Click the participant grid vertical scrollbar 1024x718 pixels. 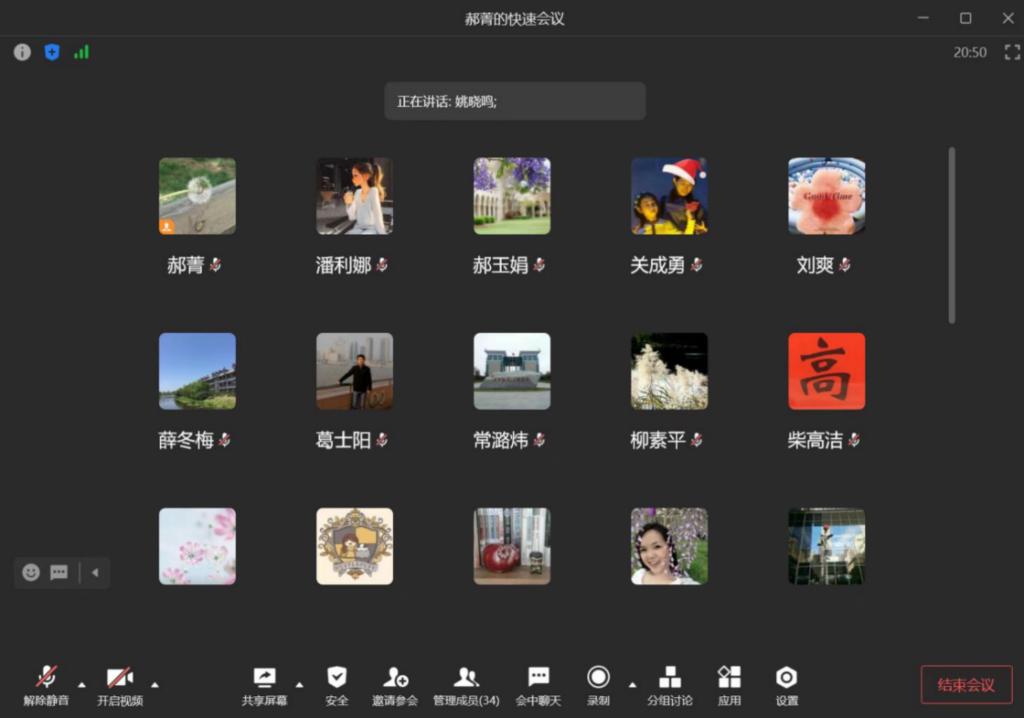click(951, 235)
